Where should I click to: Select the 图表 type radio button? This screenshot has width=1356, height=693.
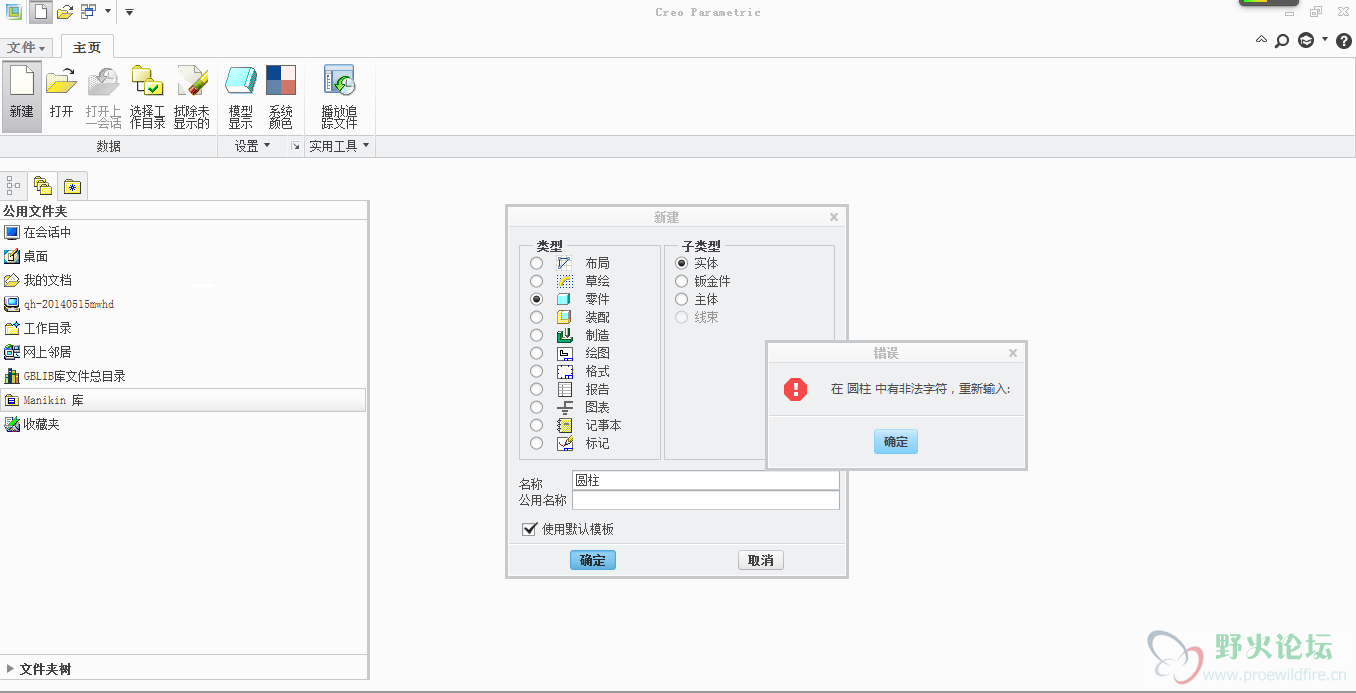[x=537, y=407]
